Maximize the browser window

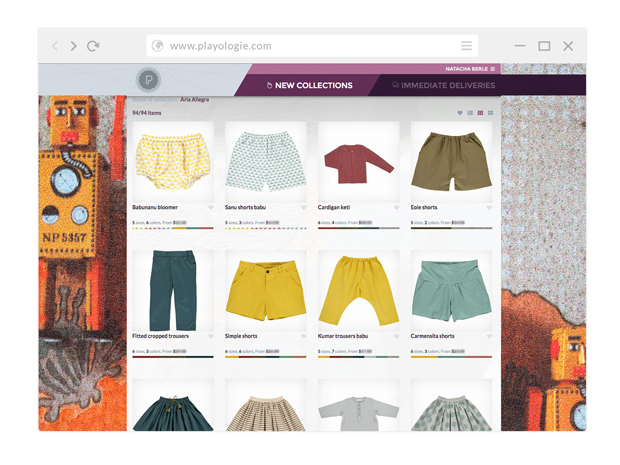(x=544, y=46)
